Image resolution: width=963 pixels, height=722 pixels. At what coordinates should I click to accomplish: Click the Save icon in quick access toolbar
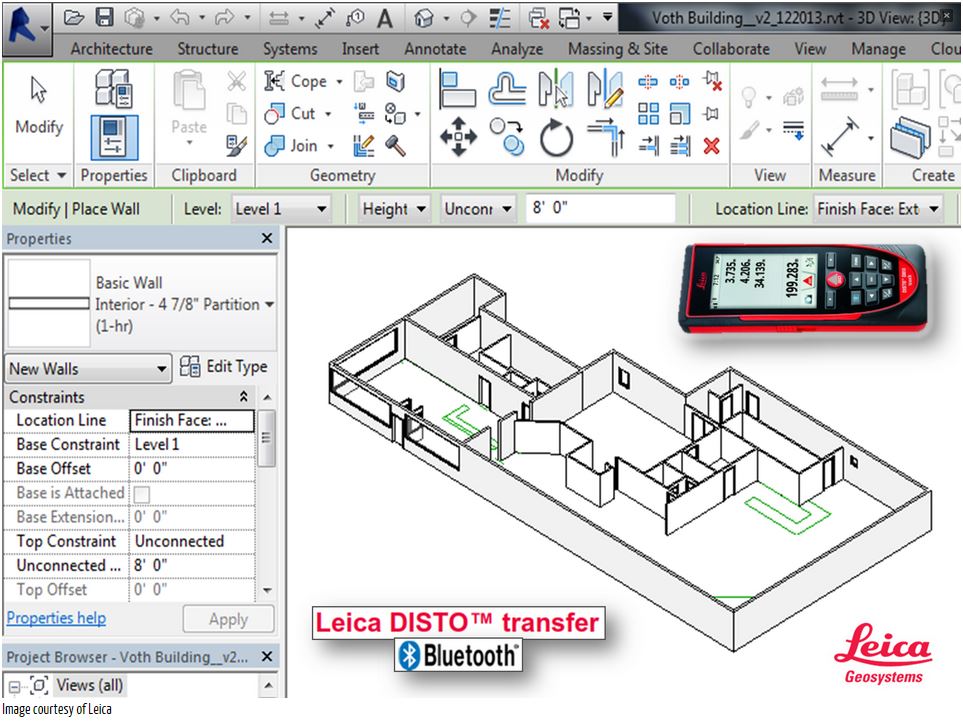[x=107, y=17]
